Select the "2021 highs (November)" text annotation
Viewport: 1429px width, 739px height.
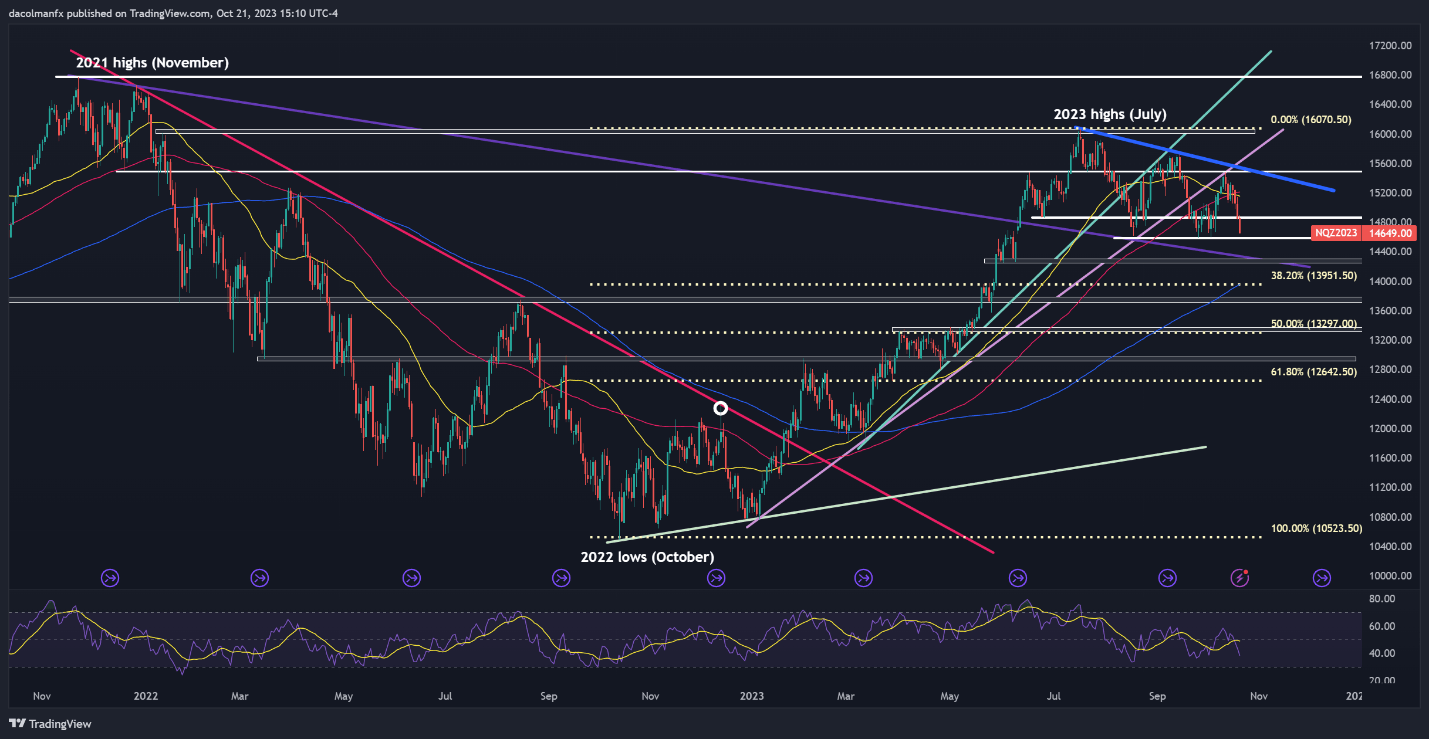tap(152, 63)
